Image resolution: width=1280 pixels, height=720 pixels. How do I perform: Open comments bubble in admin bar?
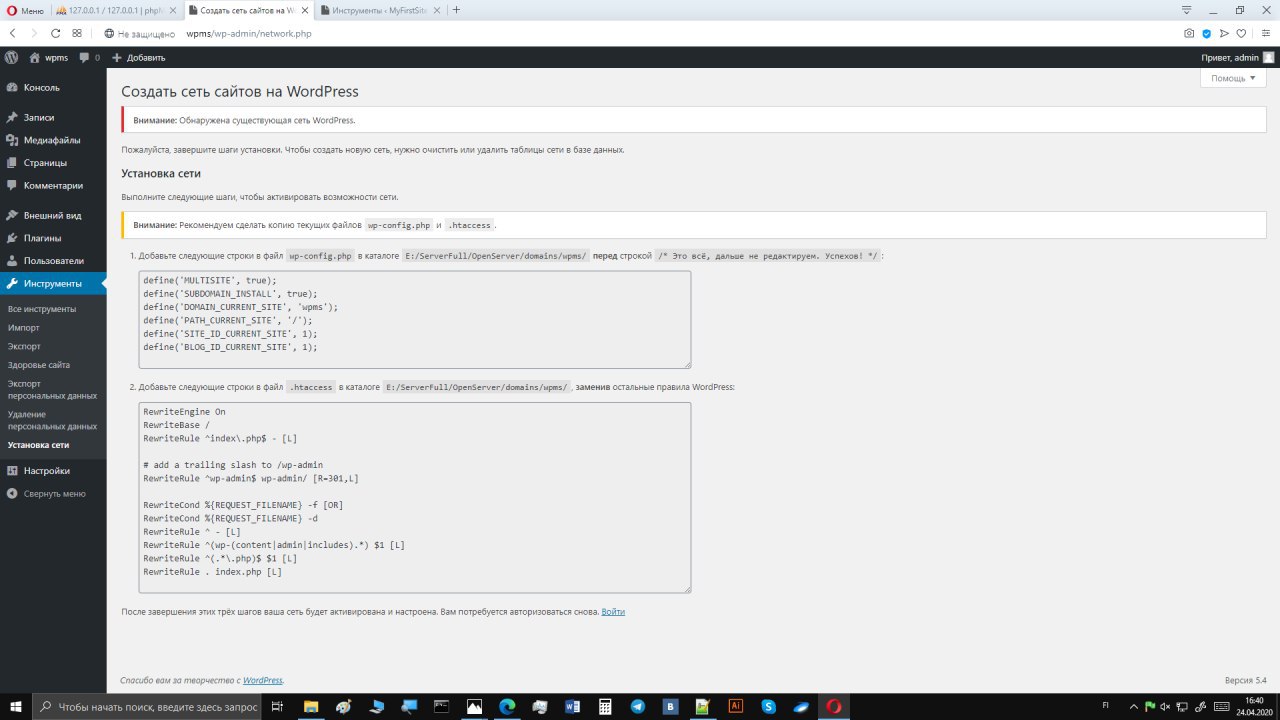pos(89,57)
